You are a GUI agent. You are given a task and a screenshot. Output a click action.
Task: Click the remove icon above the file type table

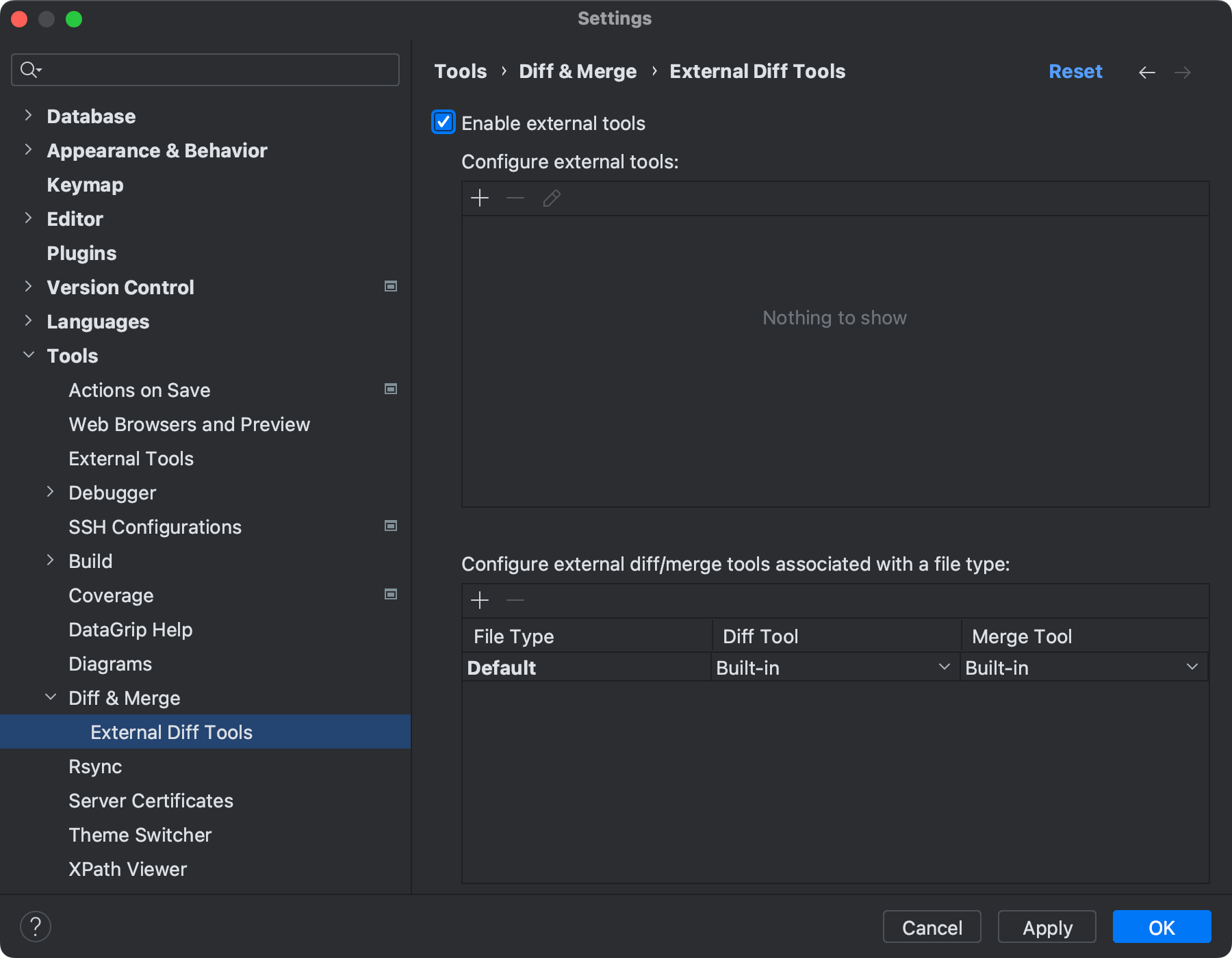pyautogui.click(x=515, y=600)
